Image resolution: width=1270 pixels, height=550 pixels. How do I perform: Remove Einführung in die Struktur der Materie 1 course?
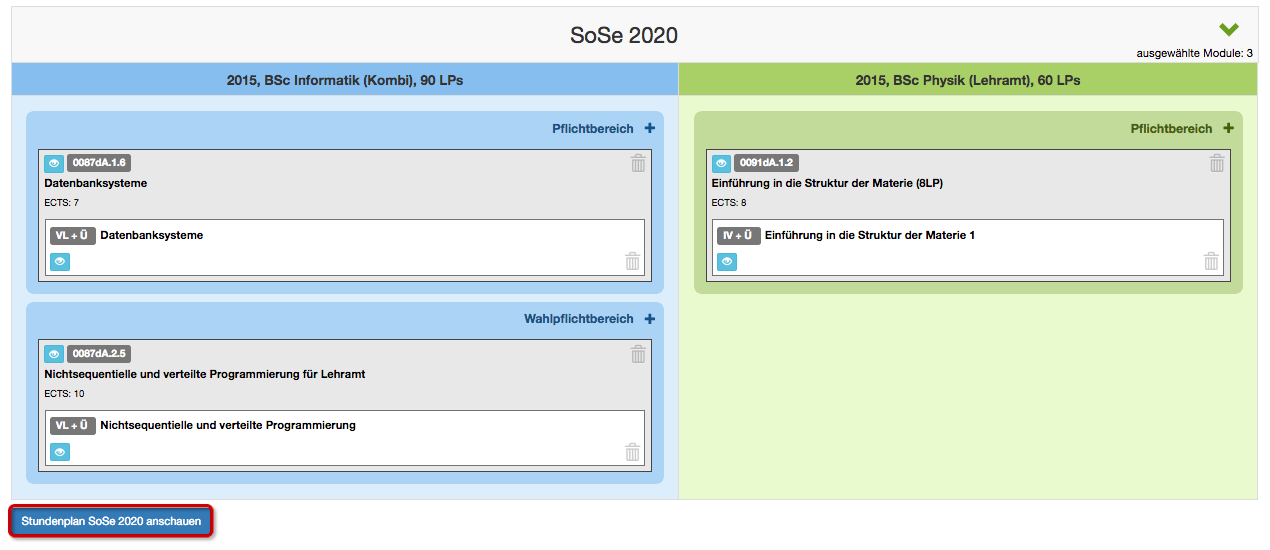click(x=1211, y=261)
